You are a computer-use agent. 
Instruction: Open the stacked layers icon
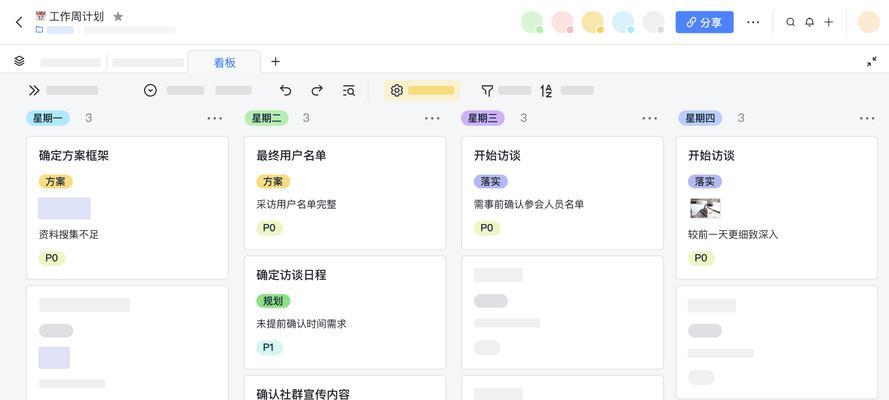(x=19, y=61)
